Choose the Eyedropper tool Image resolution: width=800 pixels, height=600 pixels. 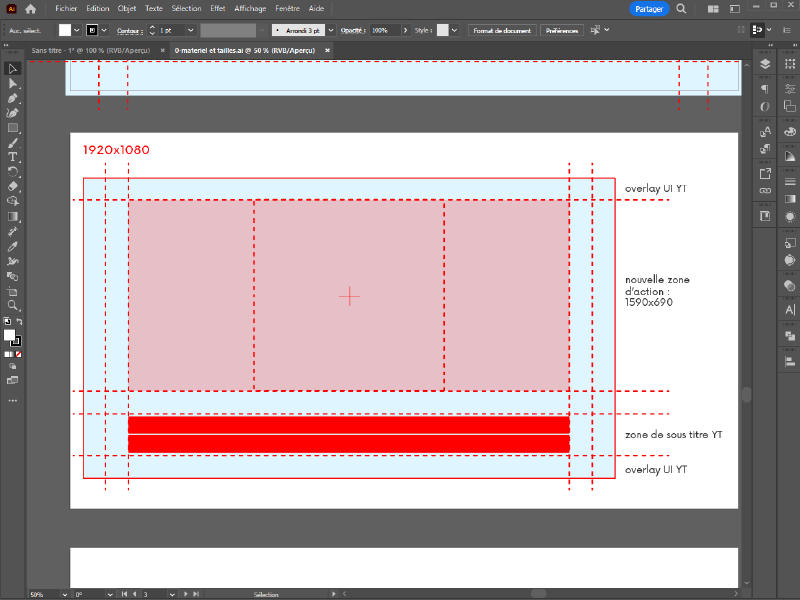tap(13, 246)
